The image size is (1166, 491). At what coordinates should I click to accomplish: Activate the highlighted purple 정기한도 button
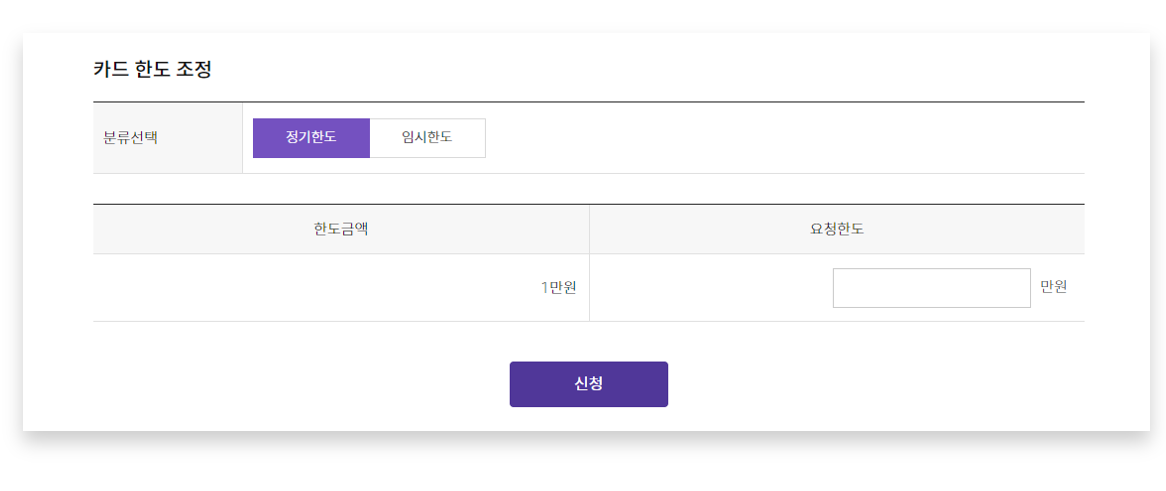[311, 138]
